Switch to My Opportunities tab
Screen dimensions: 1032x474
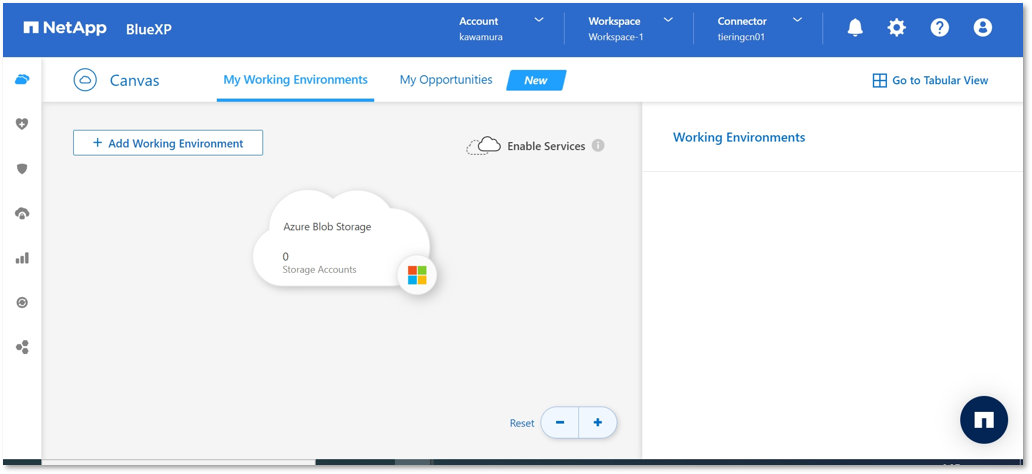[x=446, y=80]
